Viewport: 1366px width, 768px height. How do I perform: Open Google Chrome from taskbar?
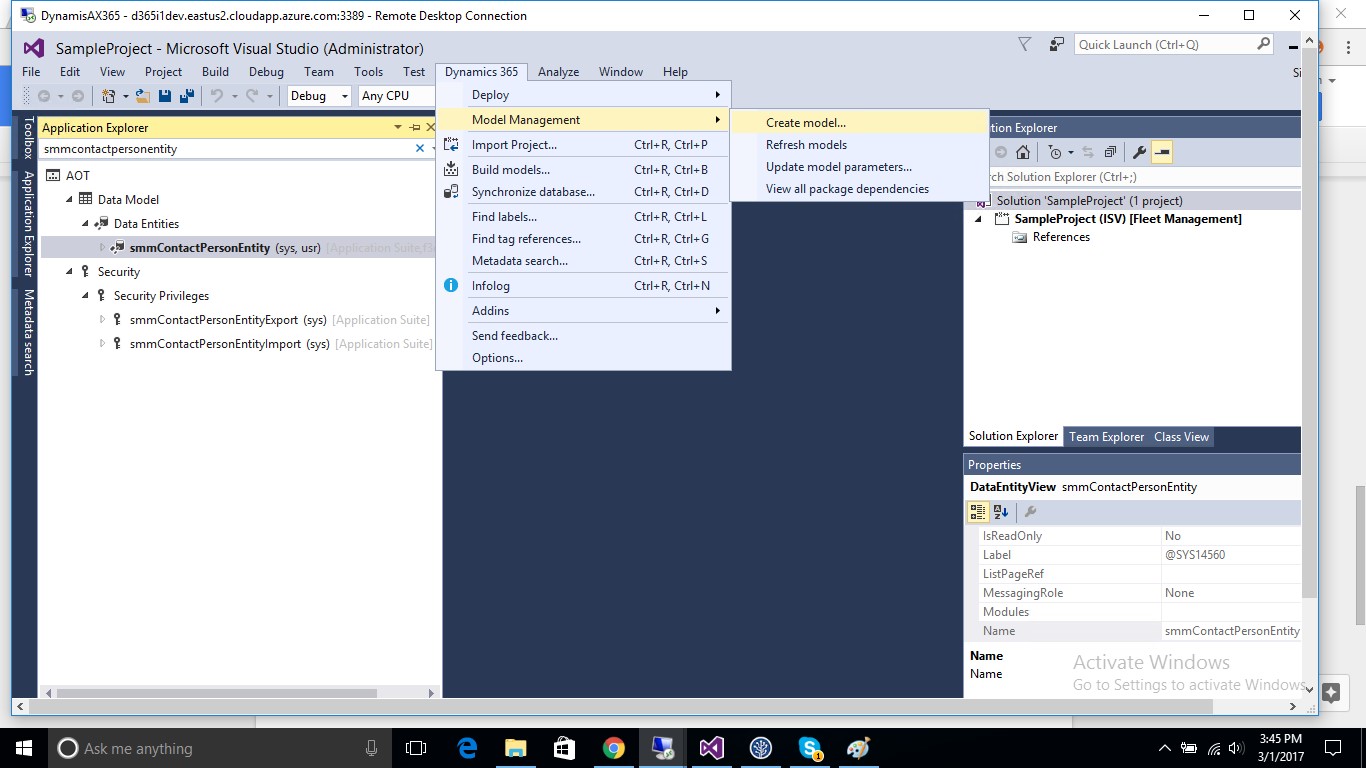coord(614,748)
